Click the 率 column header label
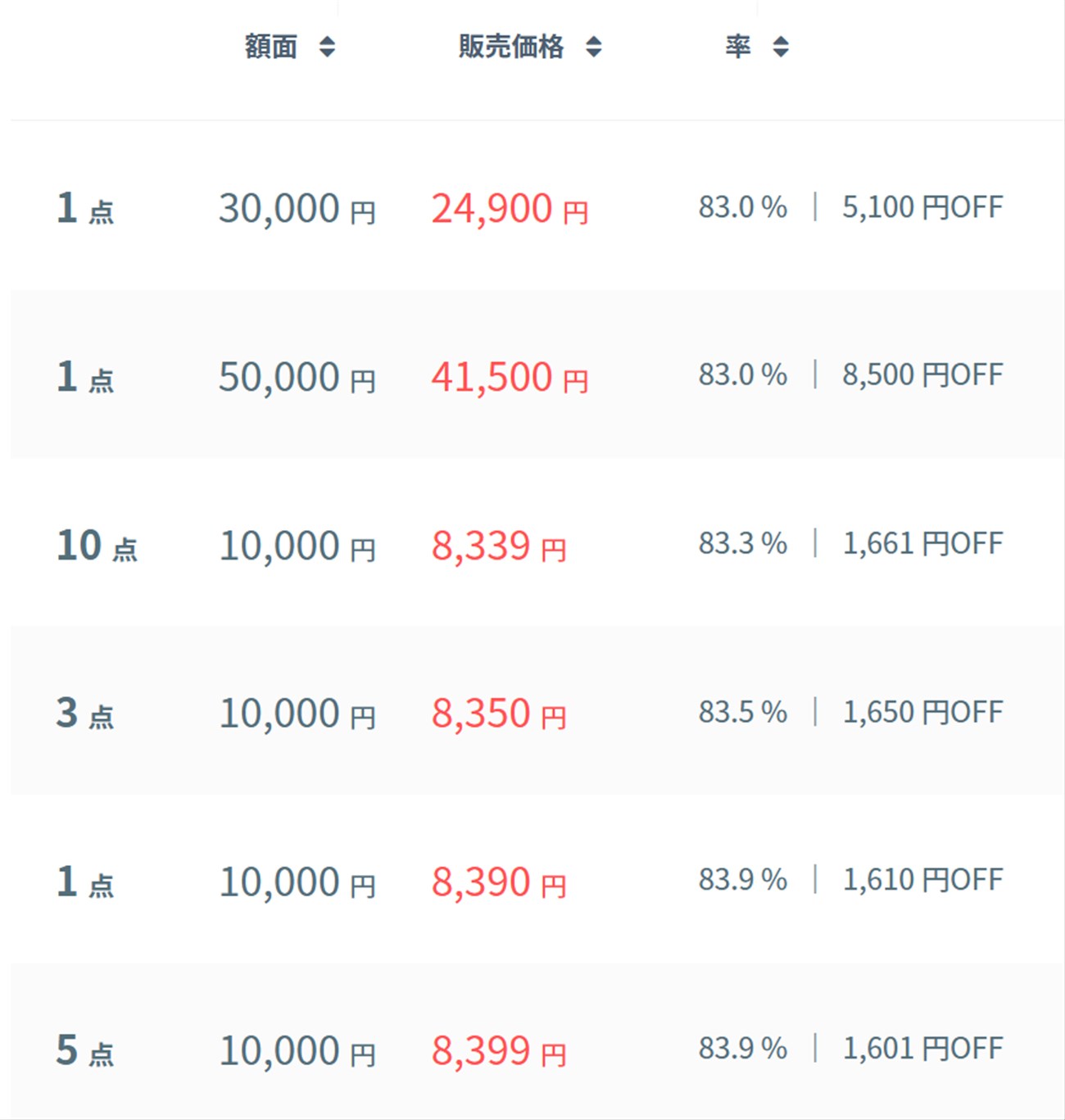This screenshot has height=1120, width=1065. pos(738,47)
